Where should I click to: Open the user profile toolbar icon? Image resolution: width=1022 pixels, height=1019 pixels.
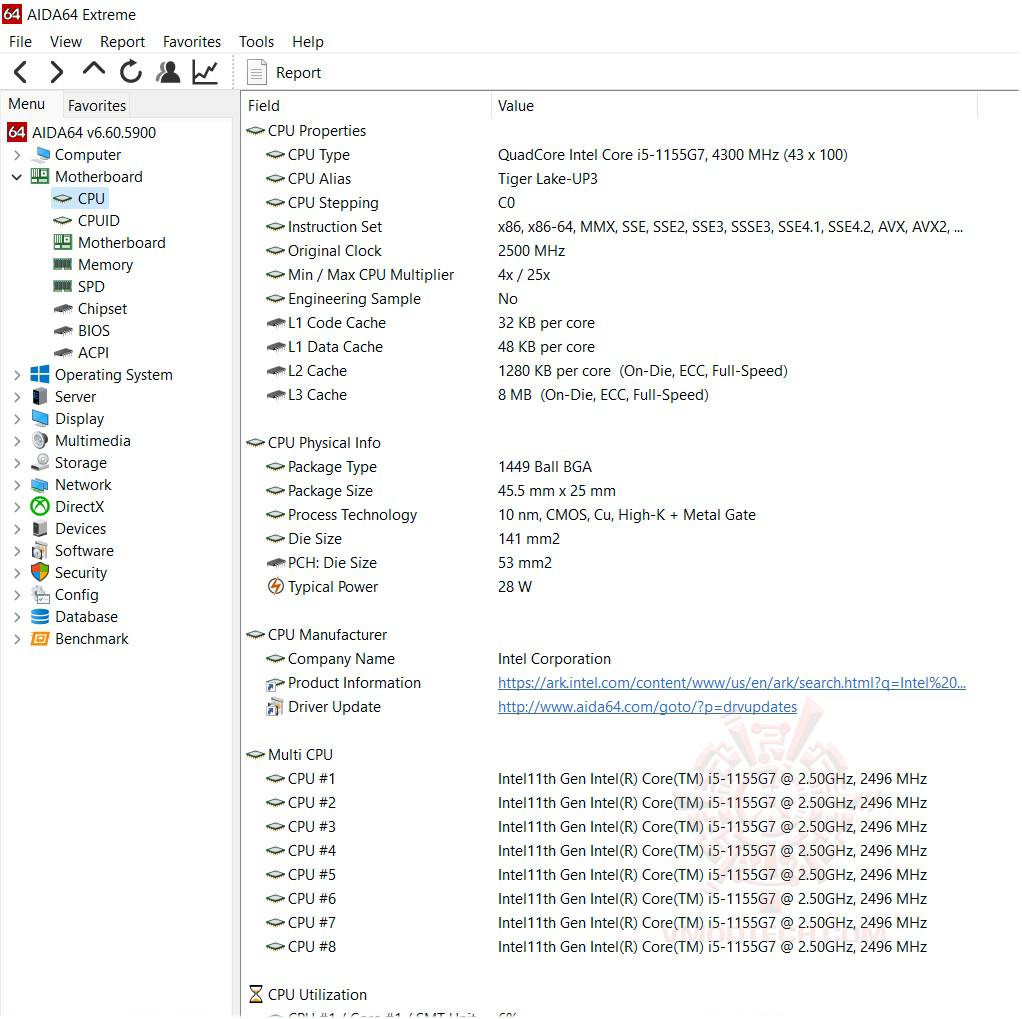[168, 72]
